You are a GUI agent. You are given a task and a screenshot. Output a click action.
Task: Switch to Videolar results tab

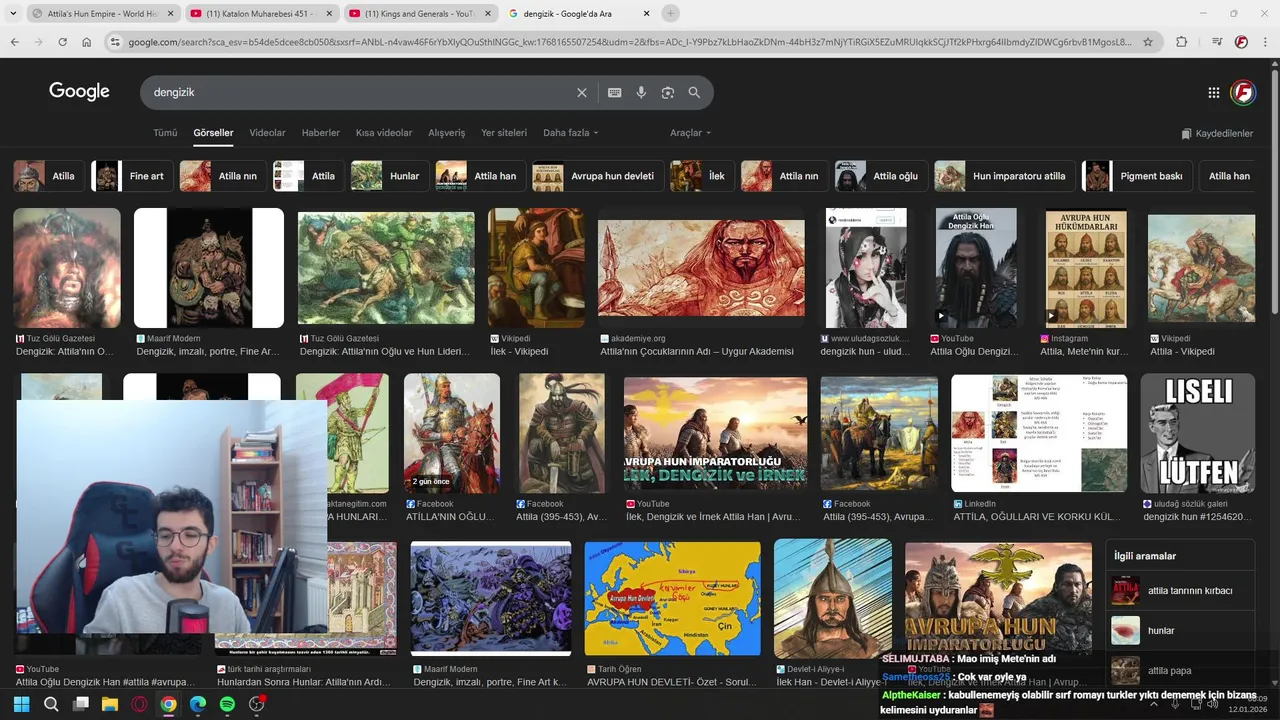(x=267, y=133)
